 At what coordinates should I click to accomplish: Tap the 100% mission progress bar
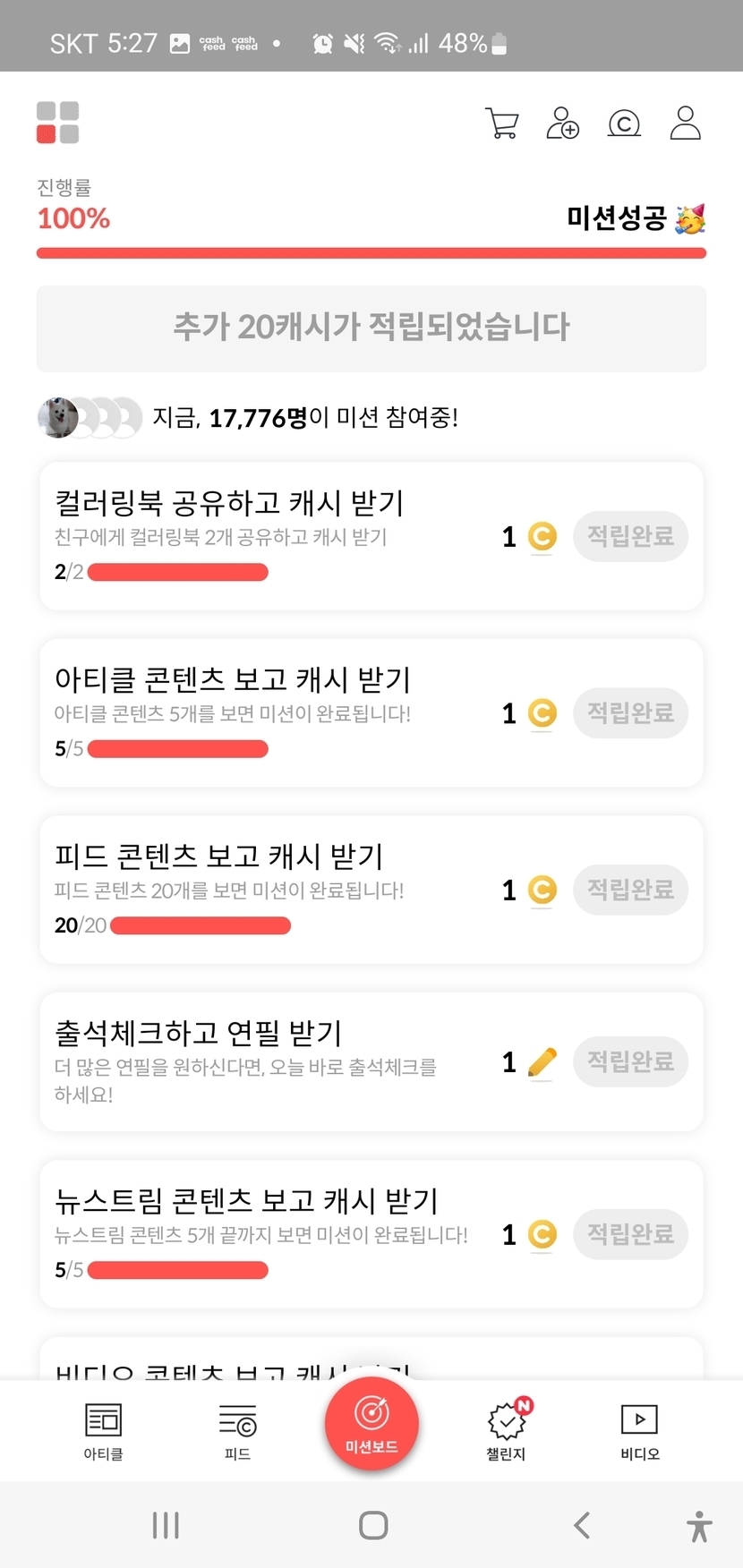(x=371, y=253)
